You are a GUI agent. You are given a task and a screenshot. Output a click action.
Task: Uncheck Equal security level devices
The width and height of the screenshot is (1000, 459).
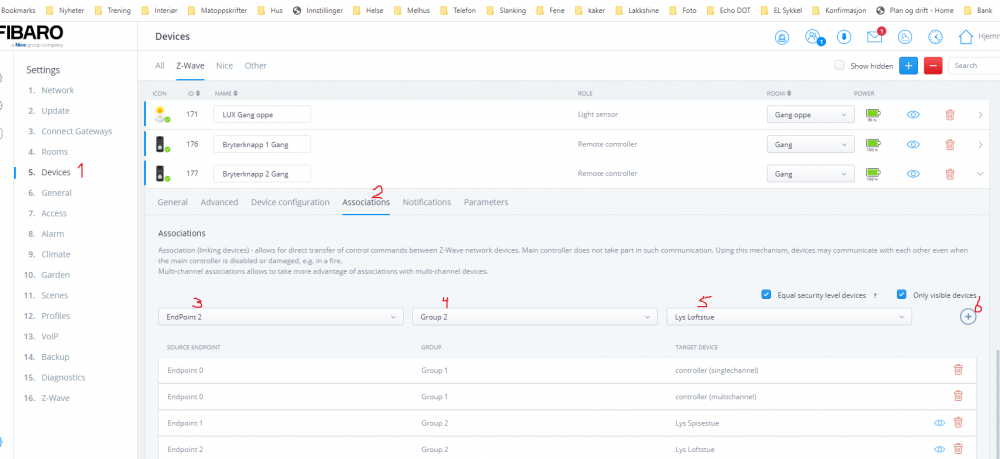(766, 295)
